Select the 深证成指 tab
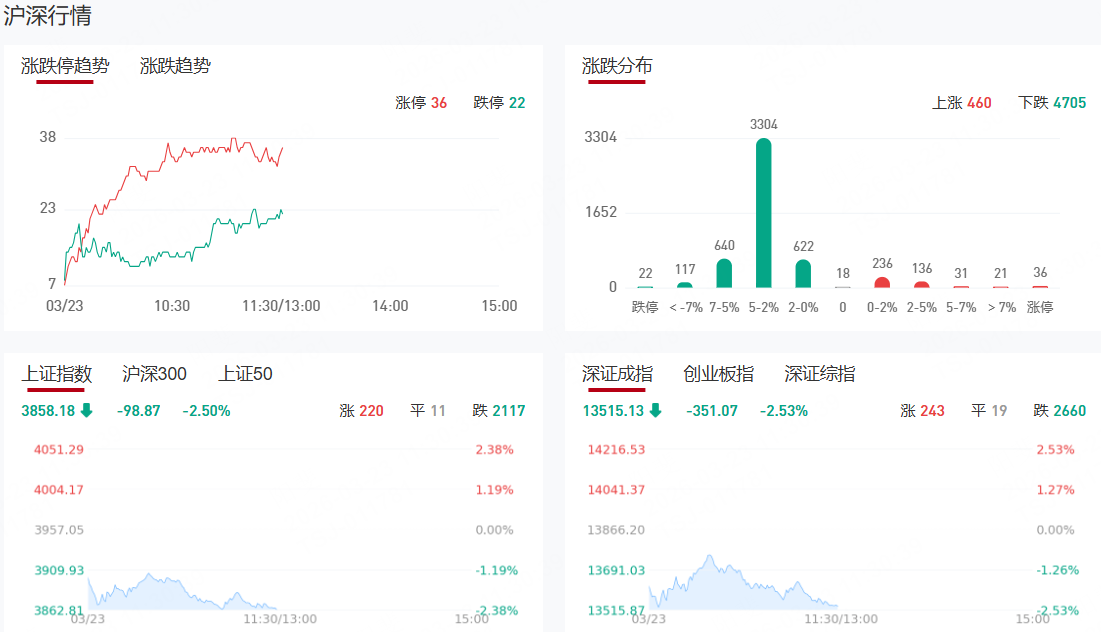 [617, 374]
